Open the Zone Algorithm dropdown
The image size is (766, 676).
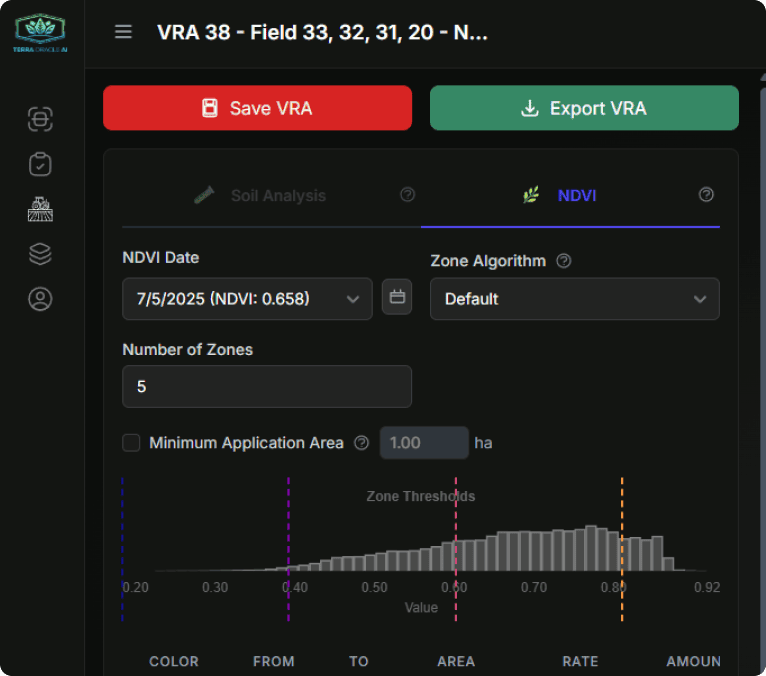[x=574, y=299]
